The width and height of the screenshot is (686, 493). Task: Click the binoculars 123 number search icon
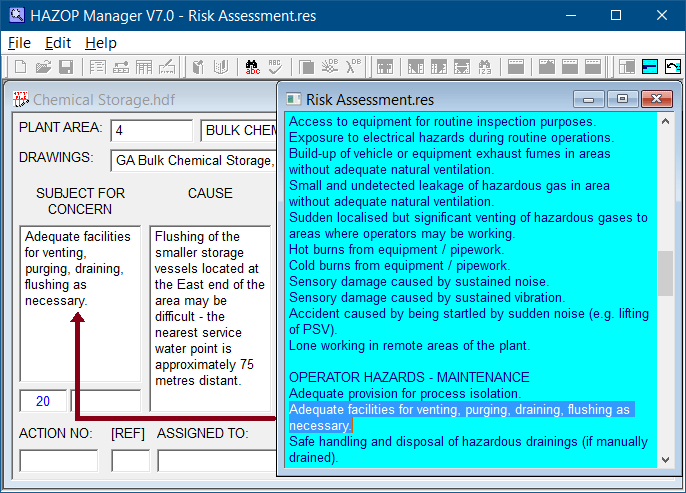pos(484,67)
